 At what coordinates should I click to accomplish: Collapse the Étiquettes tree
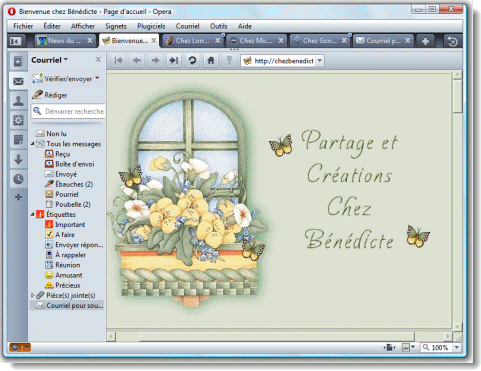tap(33, 214)
